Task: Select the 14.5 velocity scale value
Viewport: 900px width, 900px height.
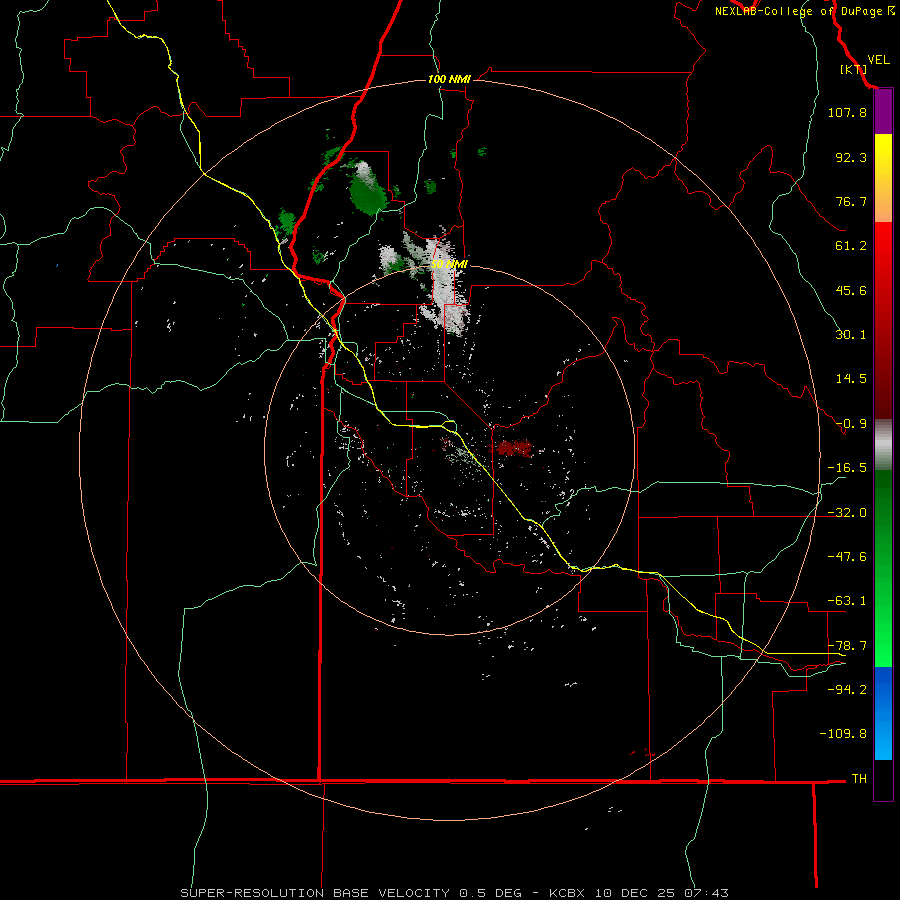Action: click(x=851, y=379)
